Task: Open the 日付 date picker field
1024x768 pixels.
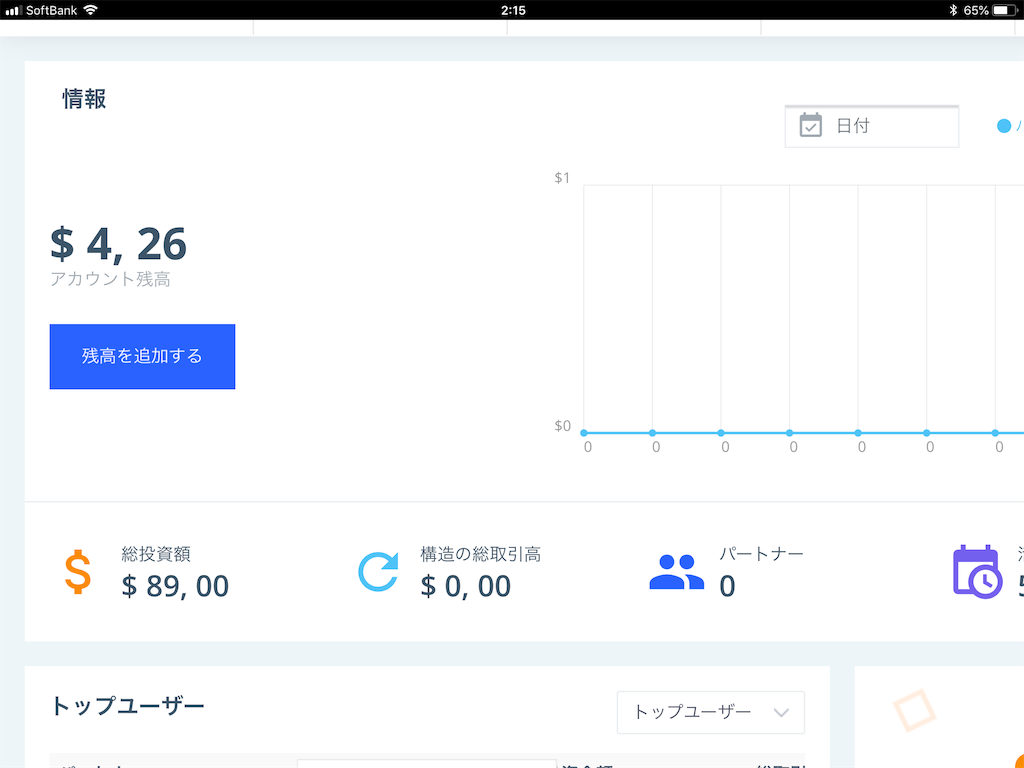Action: (872, 126)
